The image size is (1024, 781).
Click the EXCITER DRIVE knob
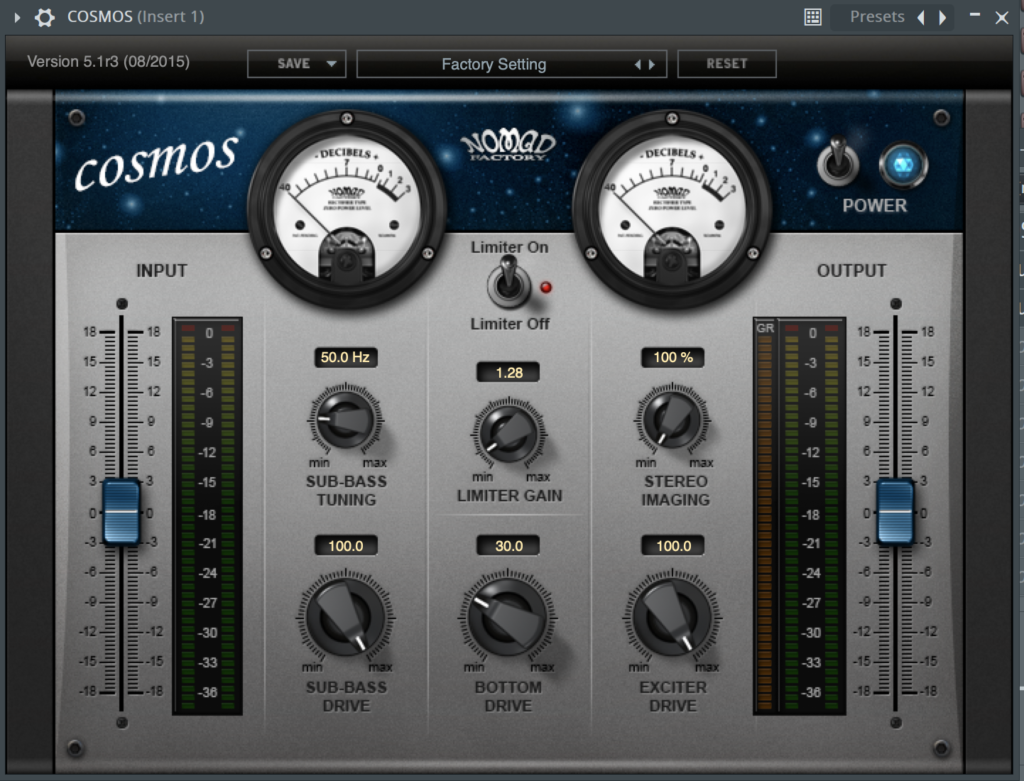tap(673, 616)
